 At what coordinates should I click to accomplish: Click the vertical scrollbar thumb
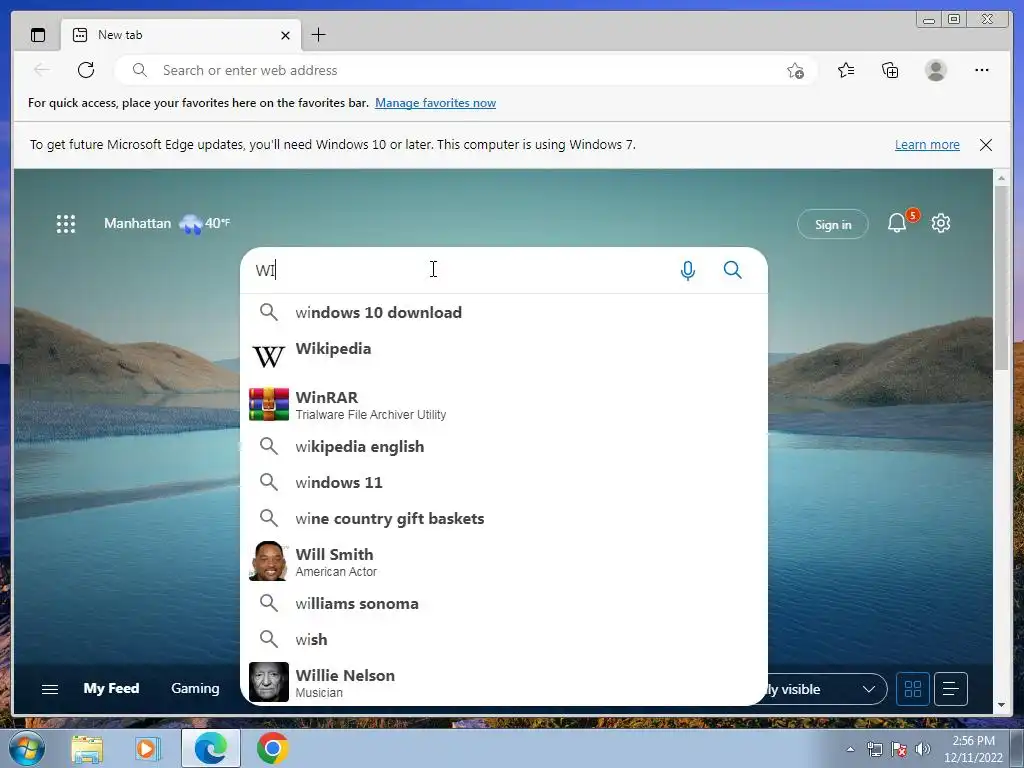(1001, 279)
